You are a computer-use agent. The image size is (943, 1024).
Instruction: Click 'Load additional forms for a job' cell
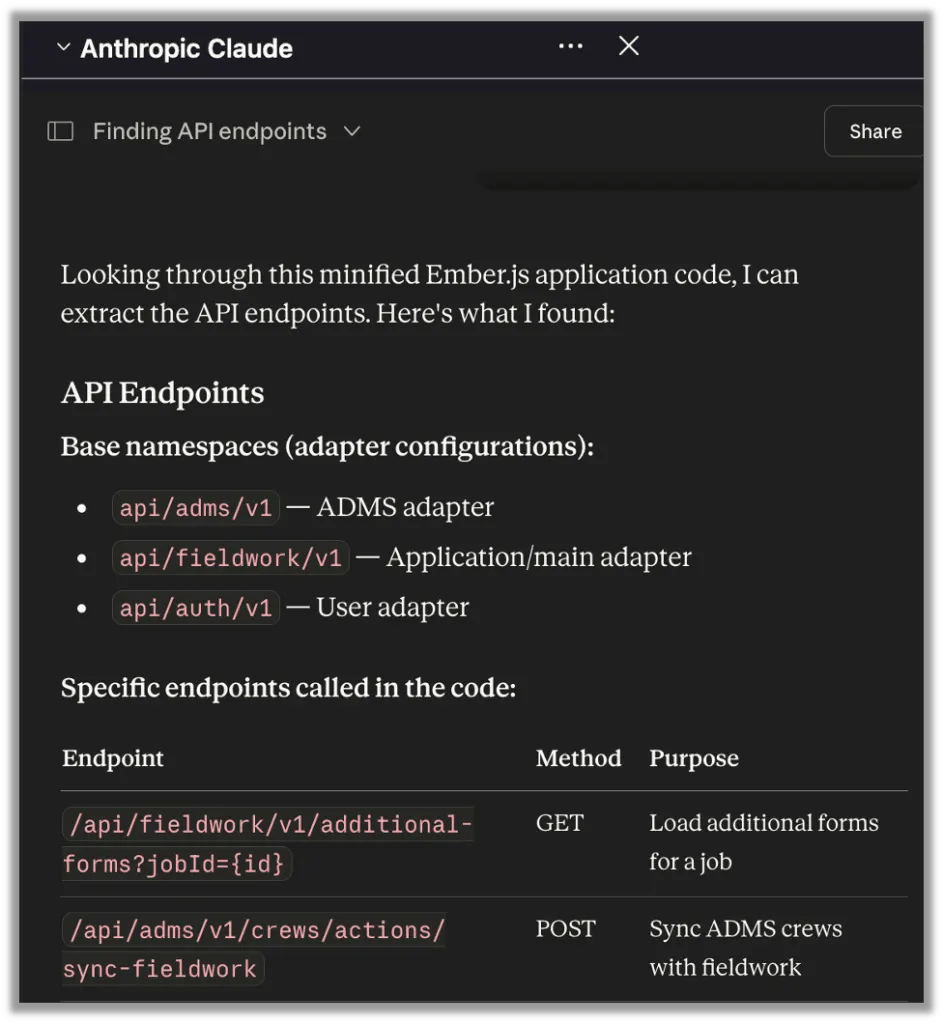coord(763,842)
